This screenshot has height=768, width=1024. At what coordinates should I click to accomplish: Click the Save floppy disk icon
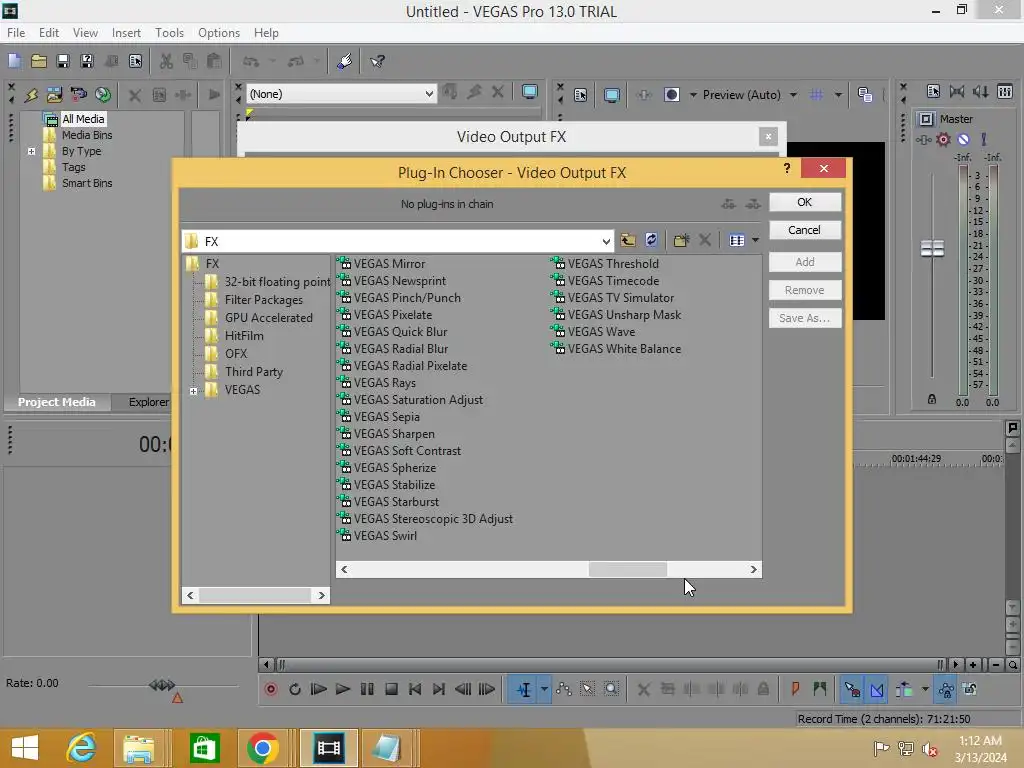pyautogui.click(x=63, y=61)
